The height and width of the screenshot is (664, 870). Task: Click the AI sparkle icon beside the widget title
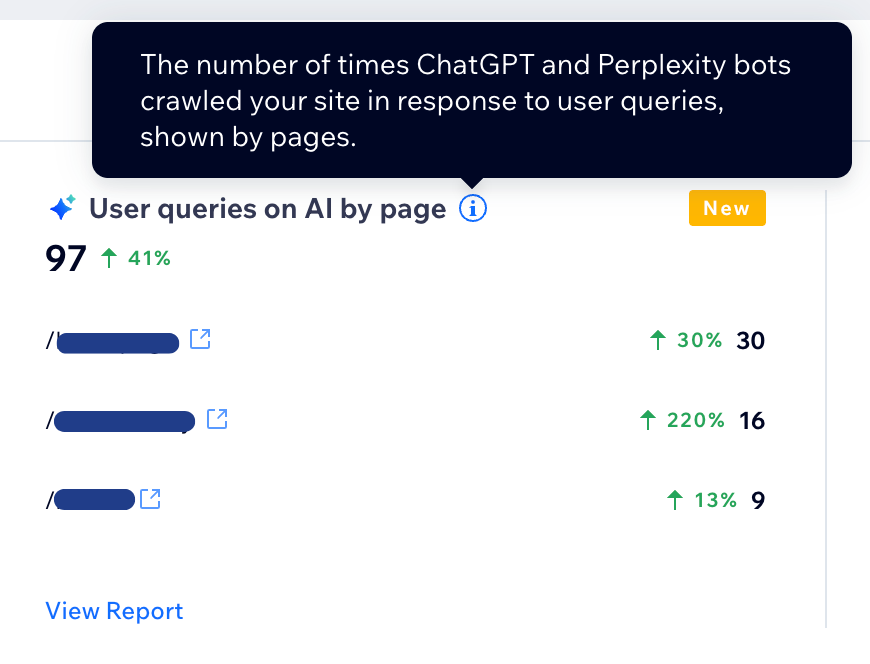61,208
